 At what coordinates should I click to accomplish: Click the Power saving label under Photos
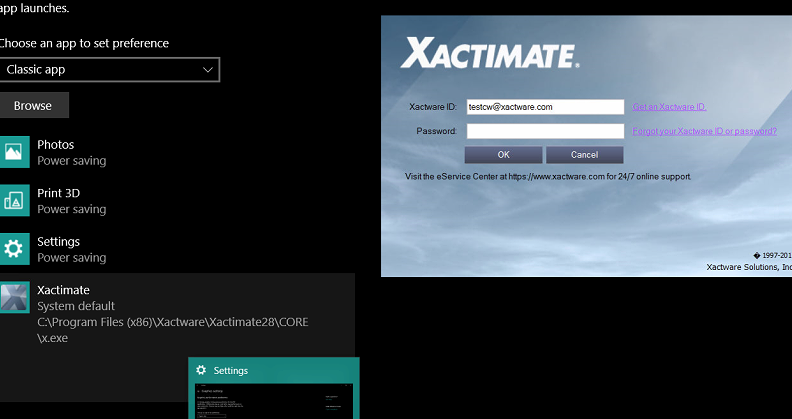(72, 161)
